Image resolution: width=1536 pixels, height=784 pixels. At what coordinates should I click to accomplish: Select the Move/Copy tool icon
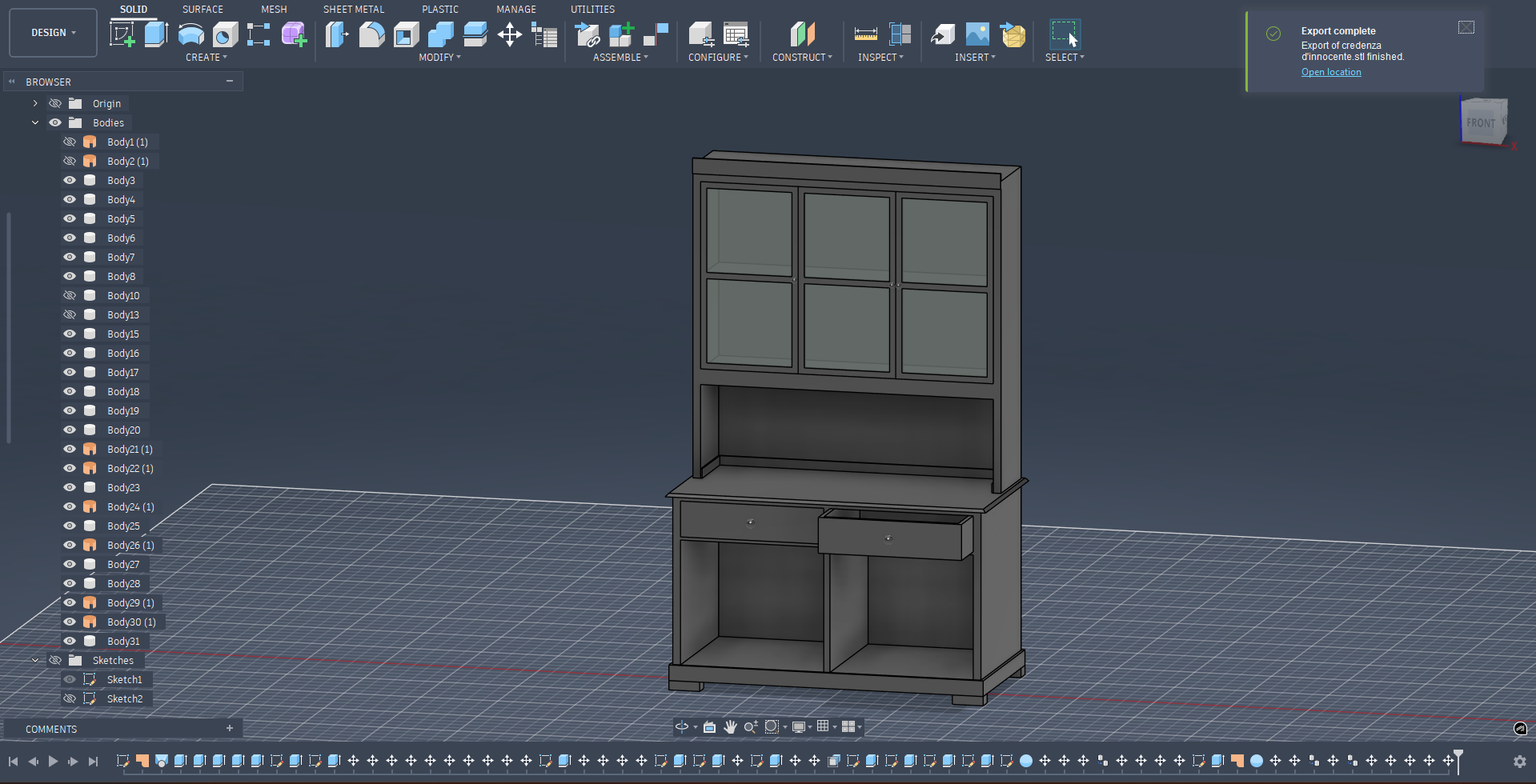[x=509, y=34]
